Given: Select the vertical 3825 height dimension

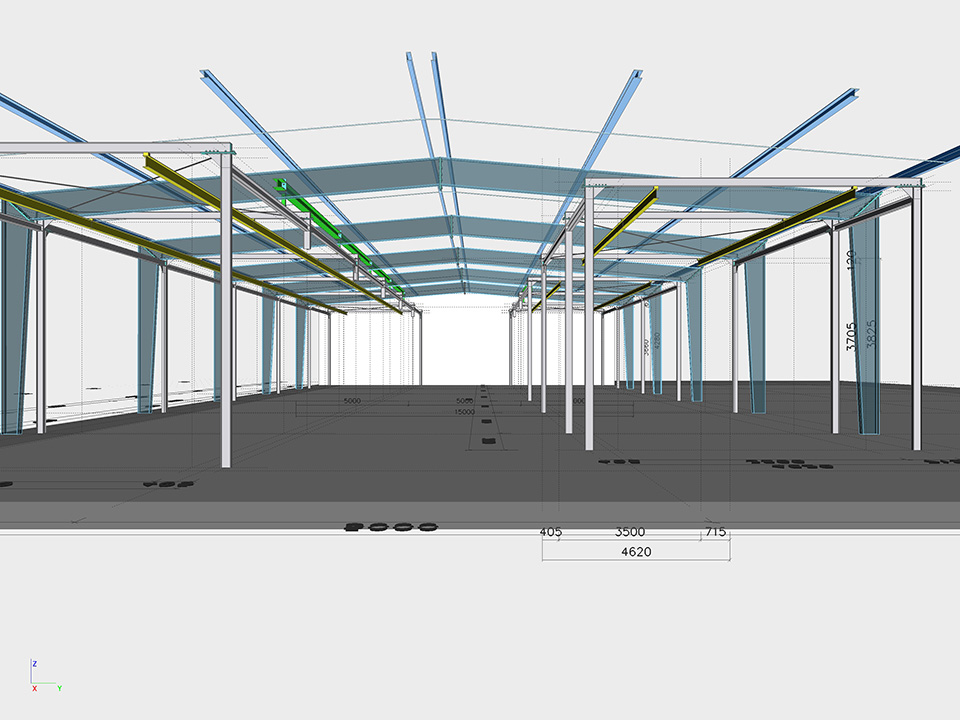Looking at the screenshot, I should (x=870, y=340).
